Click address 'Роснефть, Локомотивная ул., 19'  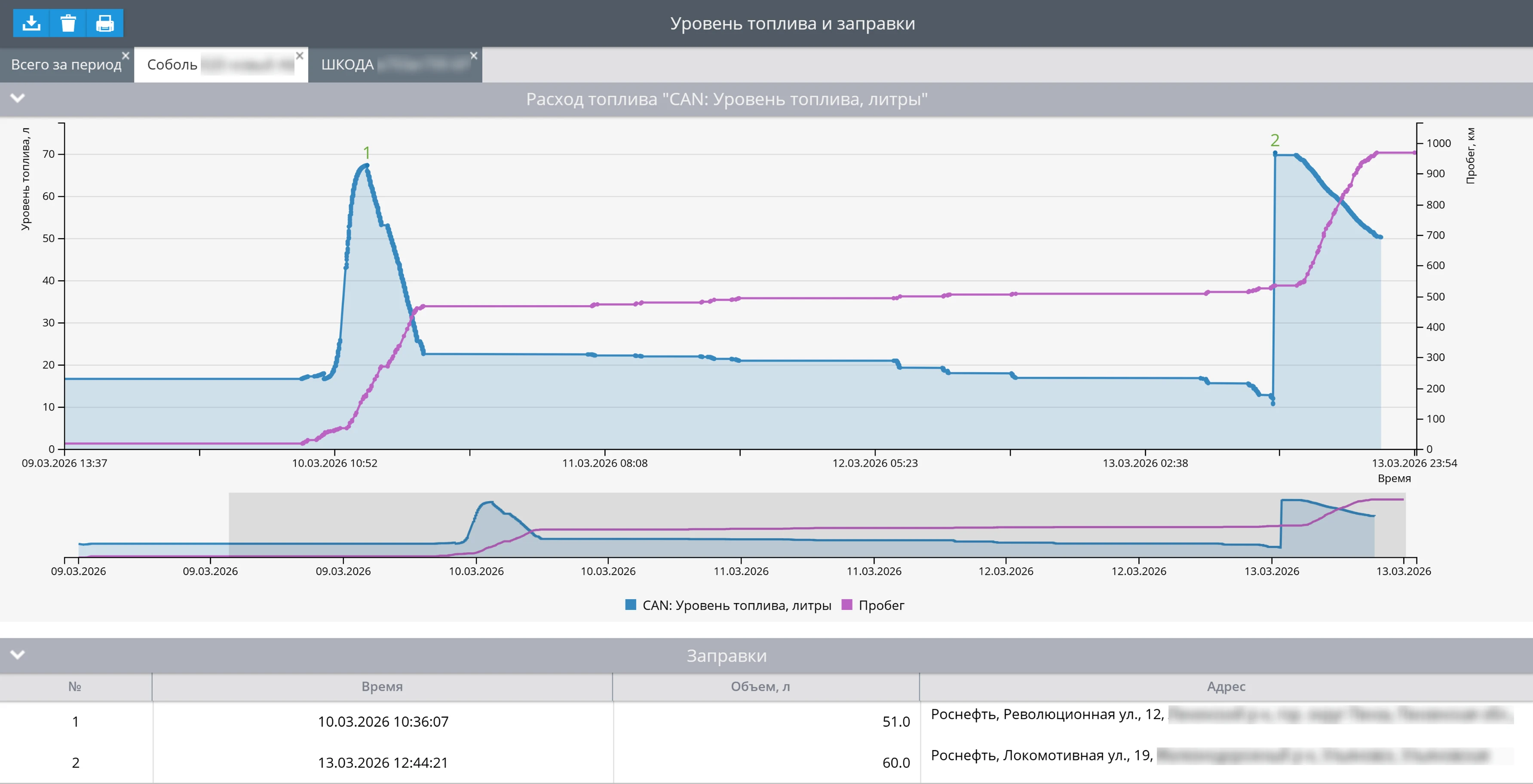pos(1042,756)
